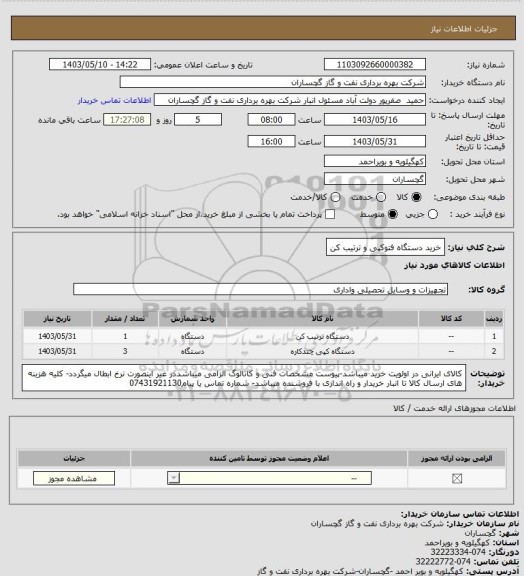Click the تاریخ نیاز column header
This screenshot has width=524, height=576.
57,318
